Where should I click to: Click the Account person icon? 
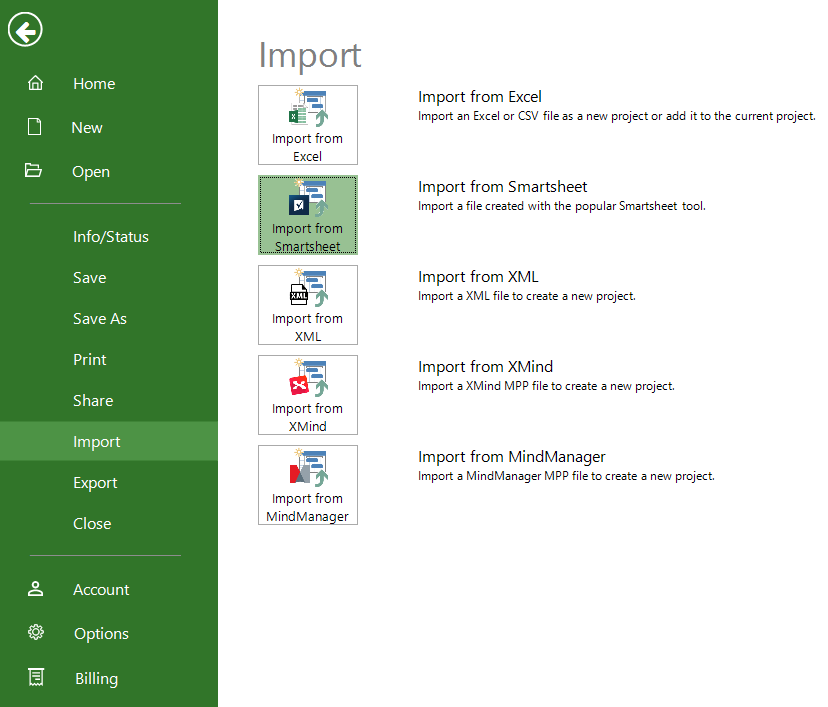click(x=35, y=589)
